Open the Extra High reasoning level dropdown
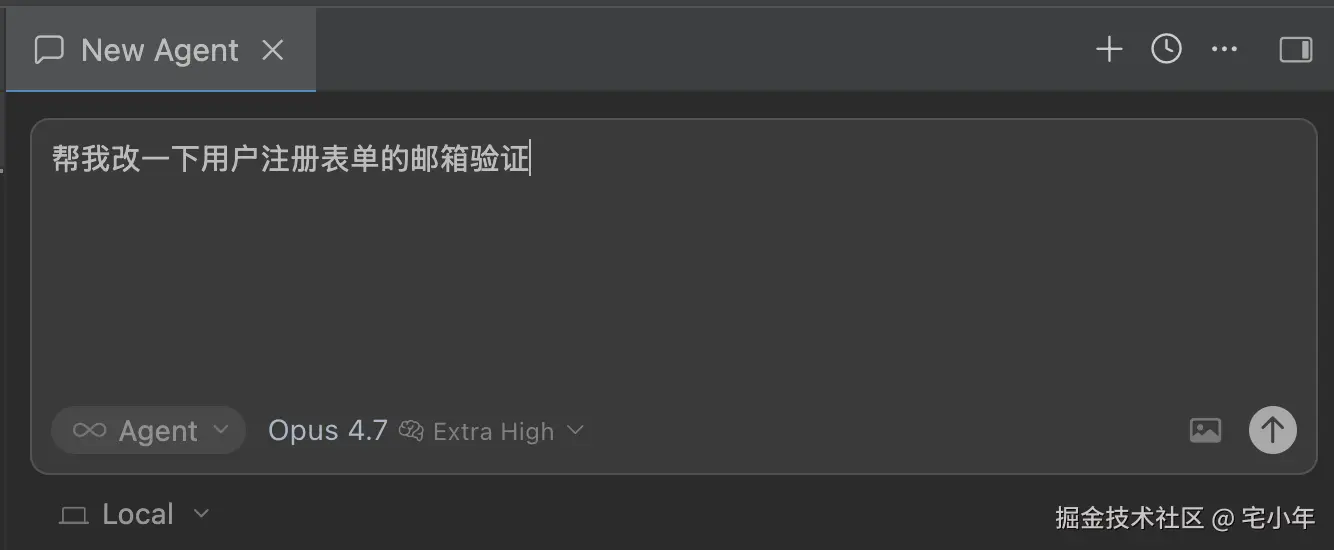This screenshot has height=550, width=1334. click(492, 431)
